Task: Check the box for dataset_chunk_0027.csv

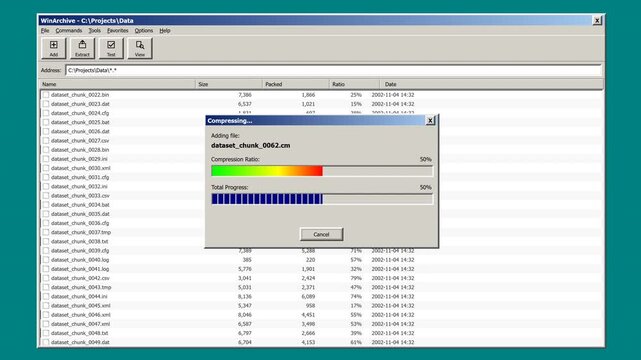Action: (x=46, y=141)
